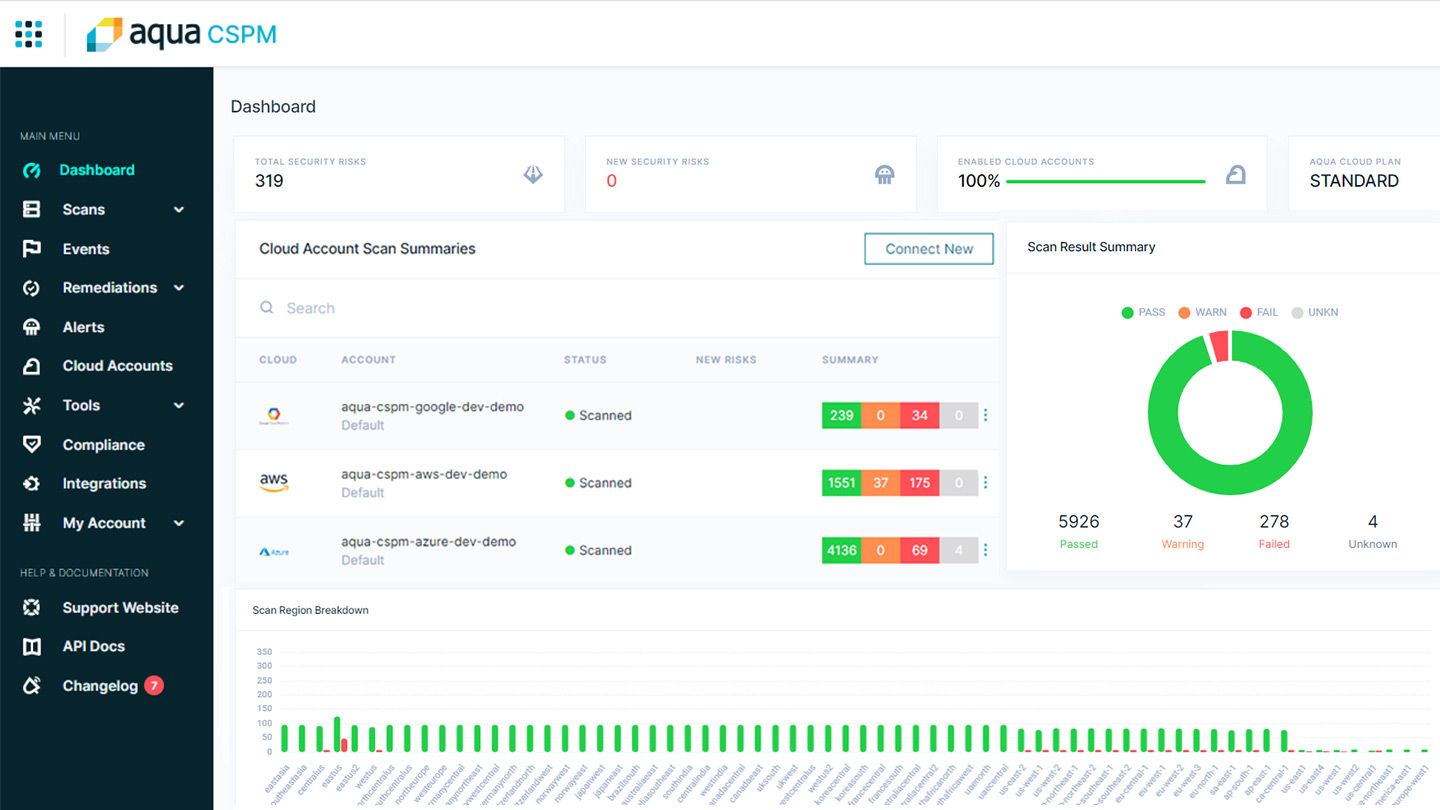Image resolution: width=1440 pixels, height=810 pixels.
Task: Click the Cloud Accounts icon in sidebar
Action: (32, 365)
